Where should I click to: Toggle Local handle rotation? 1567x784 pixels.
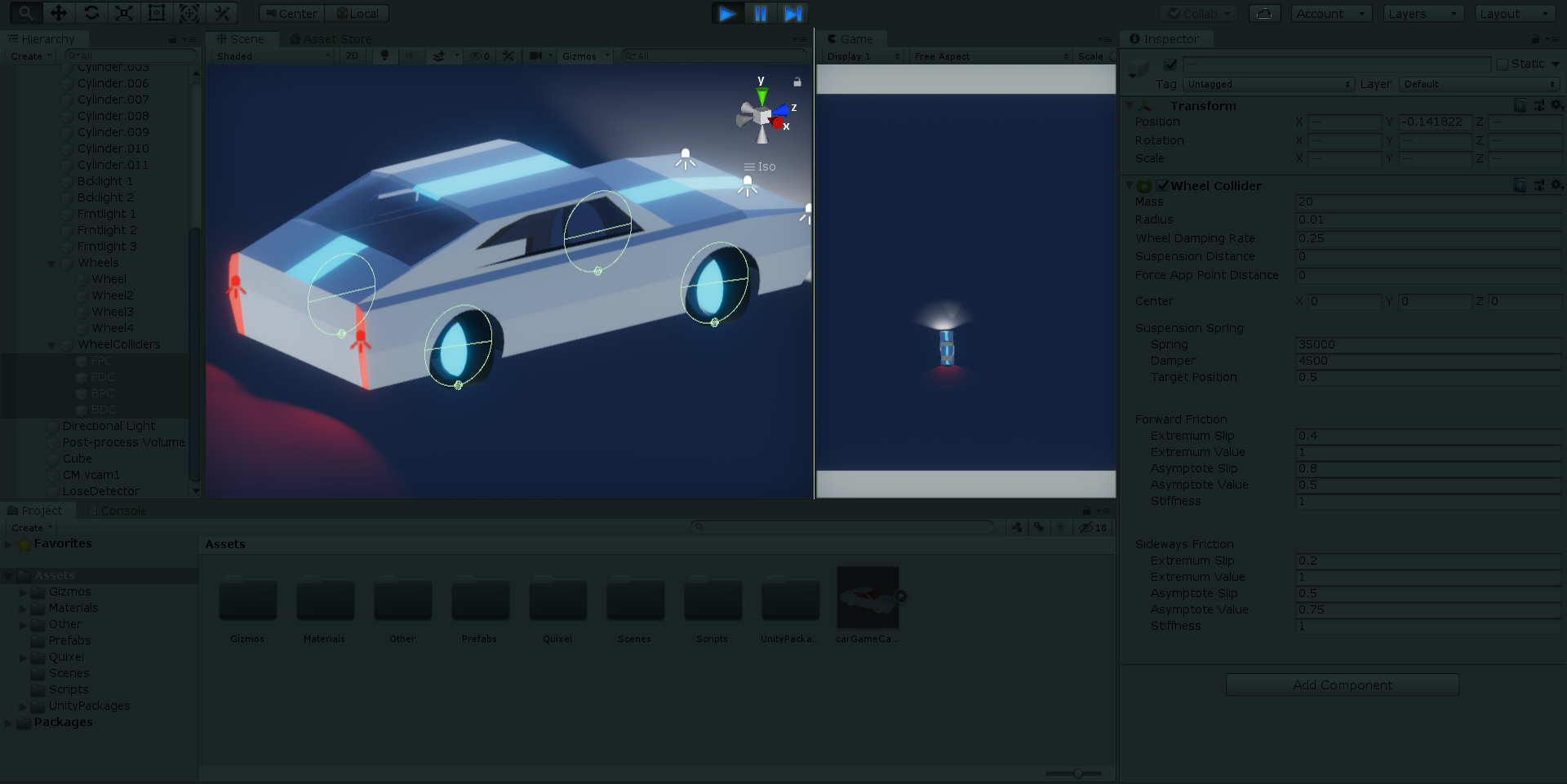tap(357, 14)
